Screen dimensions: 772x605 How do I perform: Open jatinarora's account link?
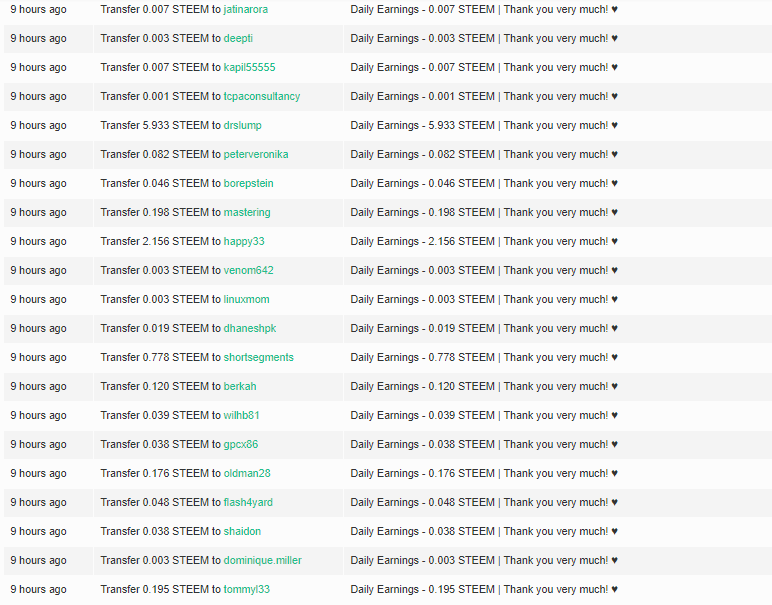point(246,9)
